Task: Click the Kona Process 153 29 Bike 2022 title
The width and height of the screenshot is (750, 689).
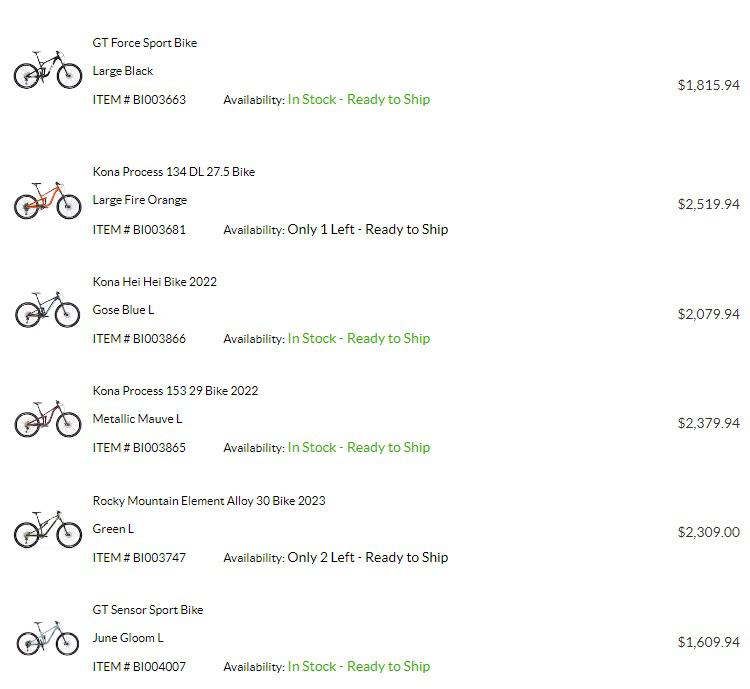Action: (175, 391)
